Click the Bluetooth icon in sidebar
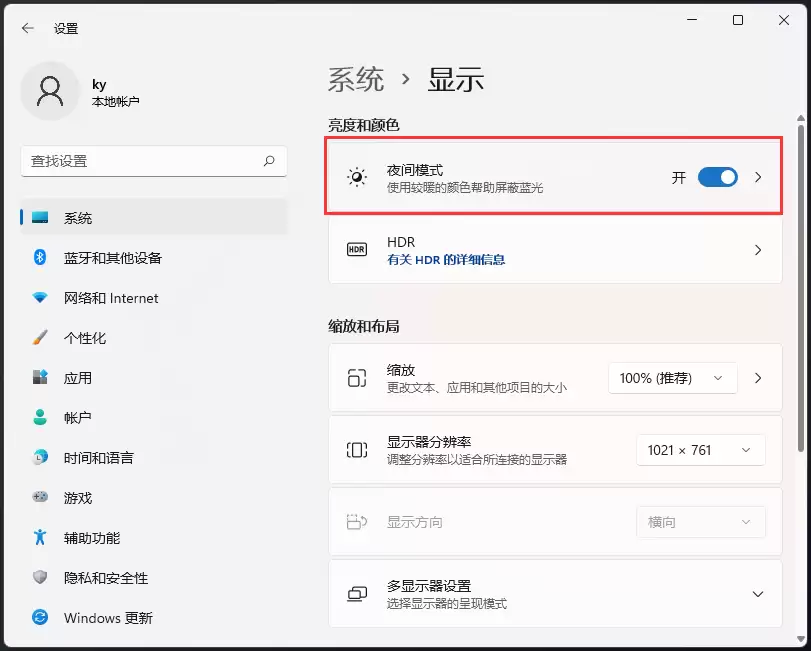 (x=40, y=258)
